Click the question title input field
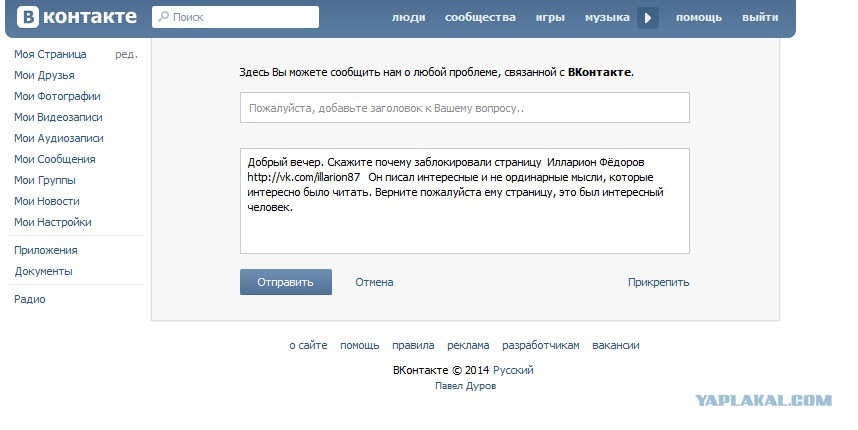This screenshot has height=430, width=858. click(x=465, y=108)
